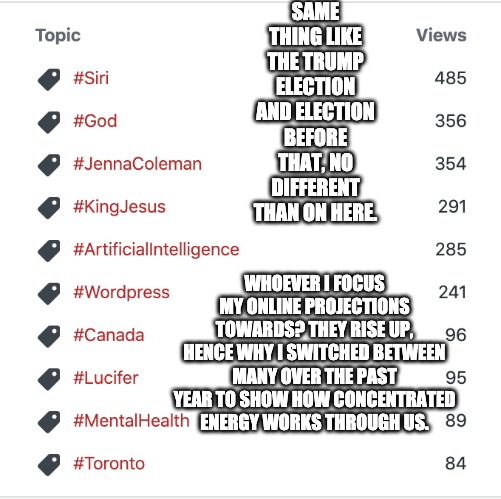Click the tag icon next to #KingJesus
Viewport: 501px width, 499px height.
(x=49, y=208)
